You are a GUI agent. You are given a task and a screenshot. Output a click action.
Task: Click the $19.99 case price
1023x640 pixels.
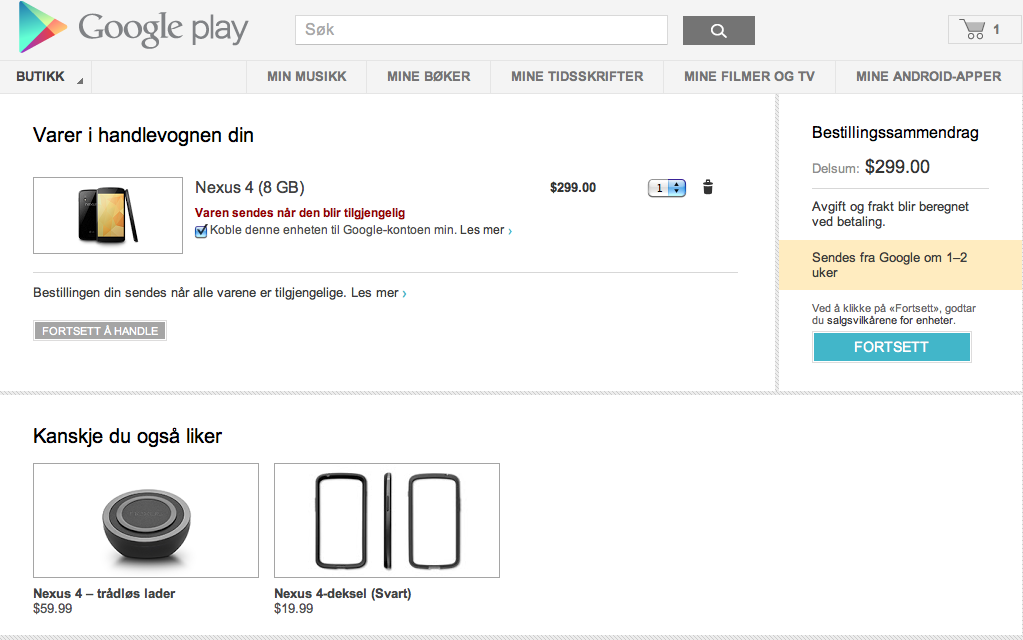(294, 609)
